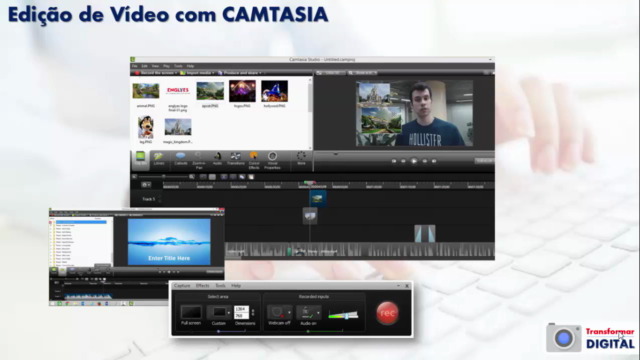This screenshot has height=360, width=640.
Task: Click the Track 5 label
Action: click(x=149, y=199)
